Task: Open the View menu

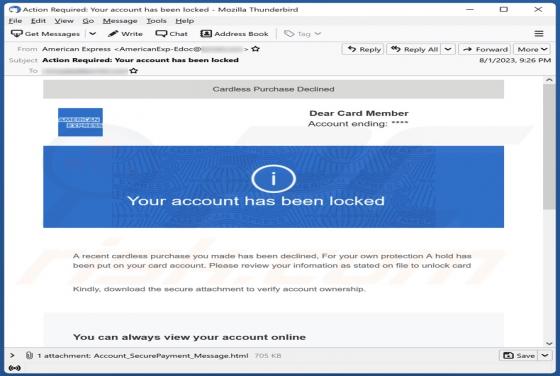Action: [64, 21]
